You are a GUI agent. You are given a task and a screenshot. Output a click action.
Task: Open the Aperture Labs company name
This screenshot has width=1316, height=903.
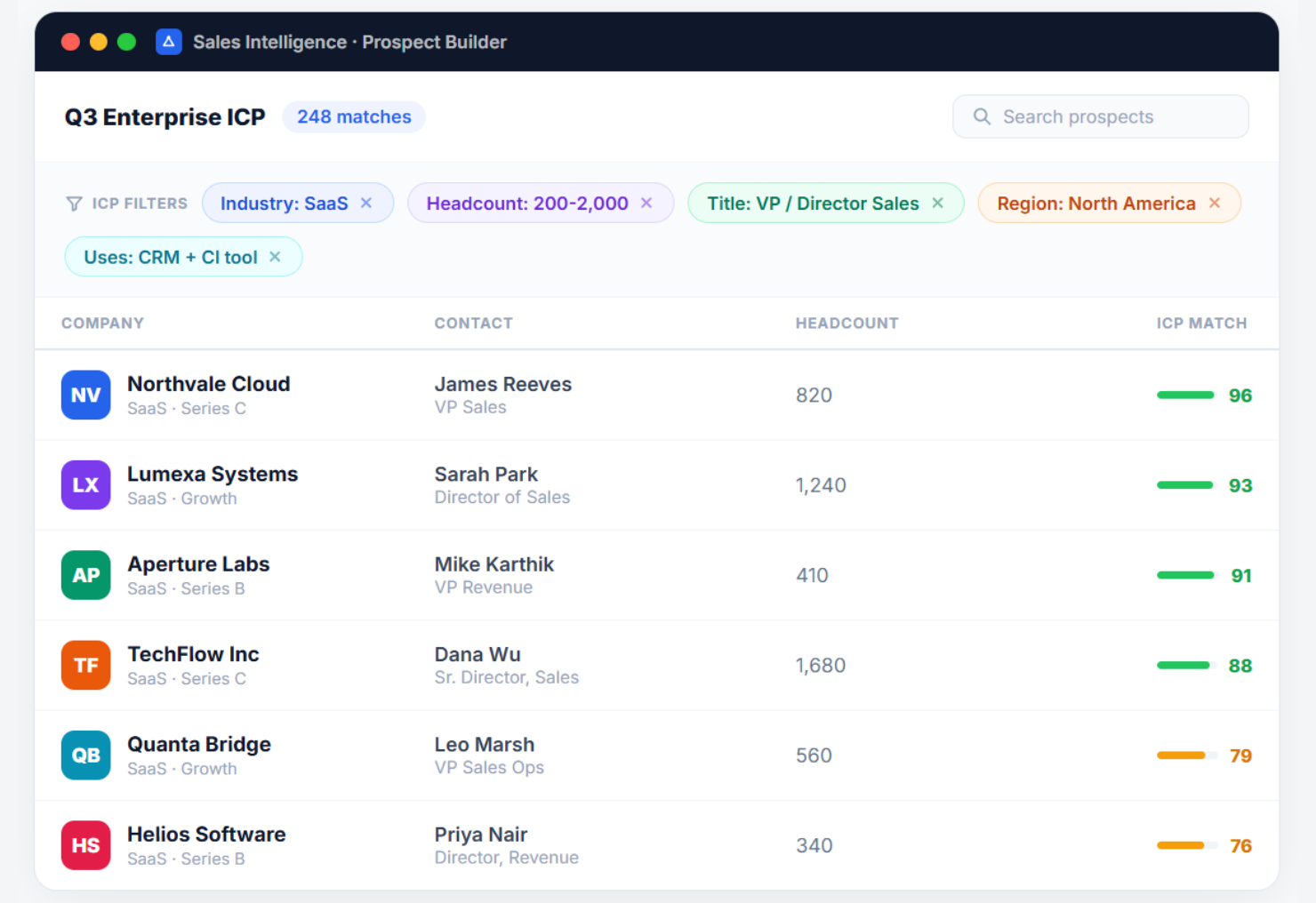198,564
